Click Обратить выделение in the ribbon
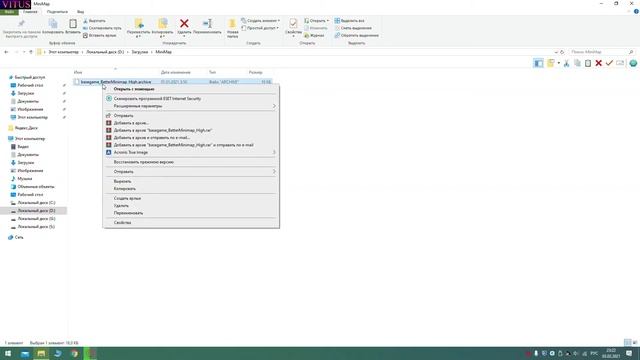Screen dimensions: 640x360 [x=357, y=36]
